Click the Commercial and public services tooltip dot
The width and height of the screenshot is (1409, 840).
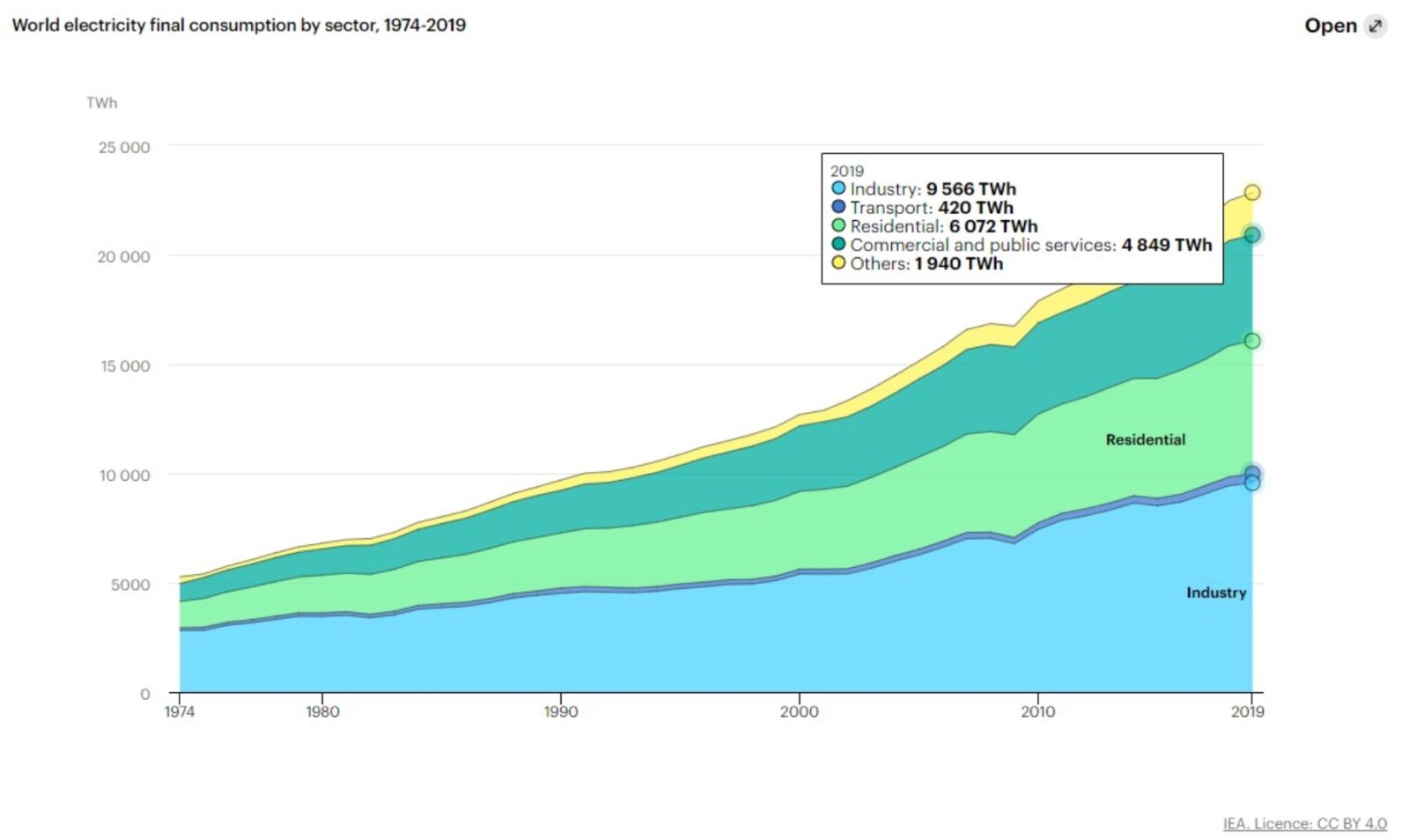[x=838, y=244]
